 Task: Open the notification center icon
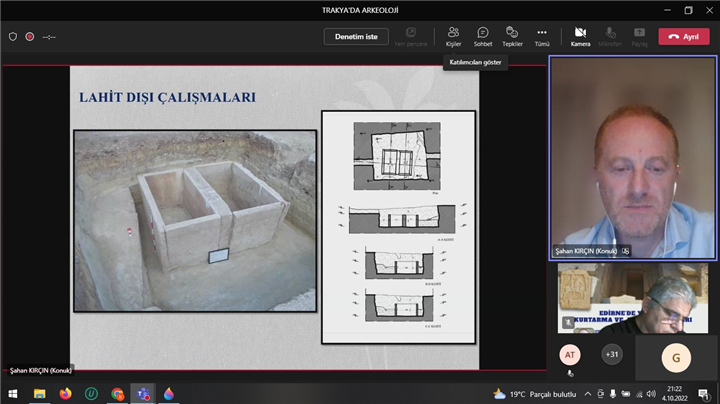tap(703, 394)
